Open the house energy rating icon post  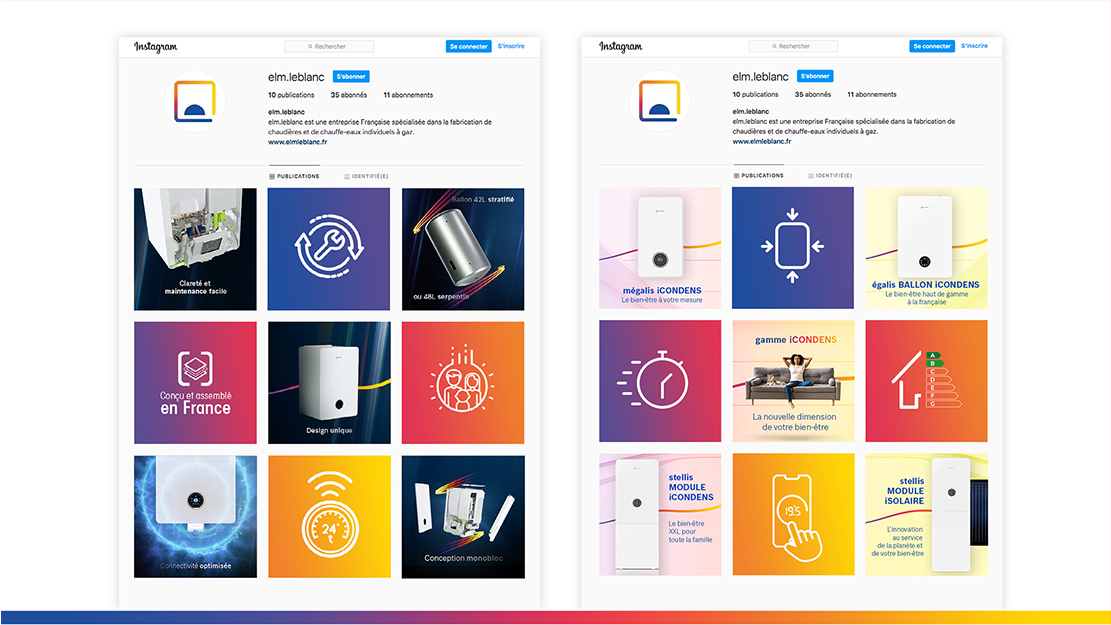926,381
